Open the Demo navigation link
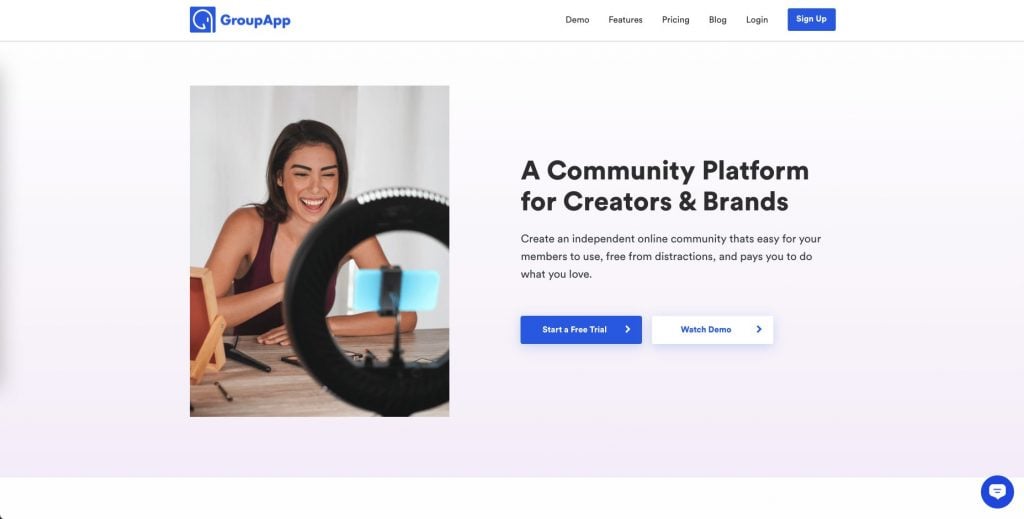The width and height of the screenshot is (1024, 519). (x=577, y=20)
